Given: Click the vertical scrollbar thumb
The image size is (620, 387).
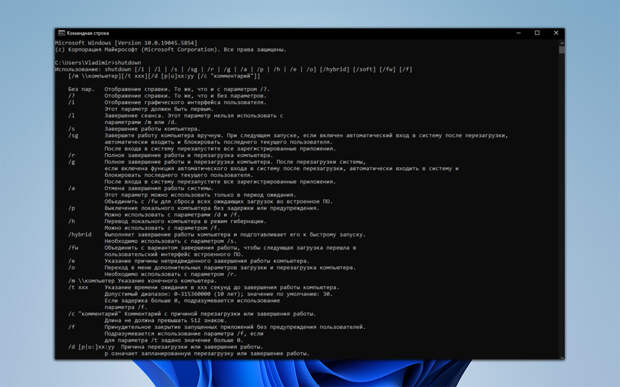Looking at the screenshot, I should coord(562,50).
